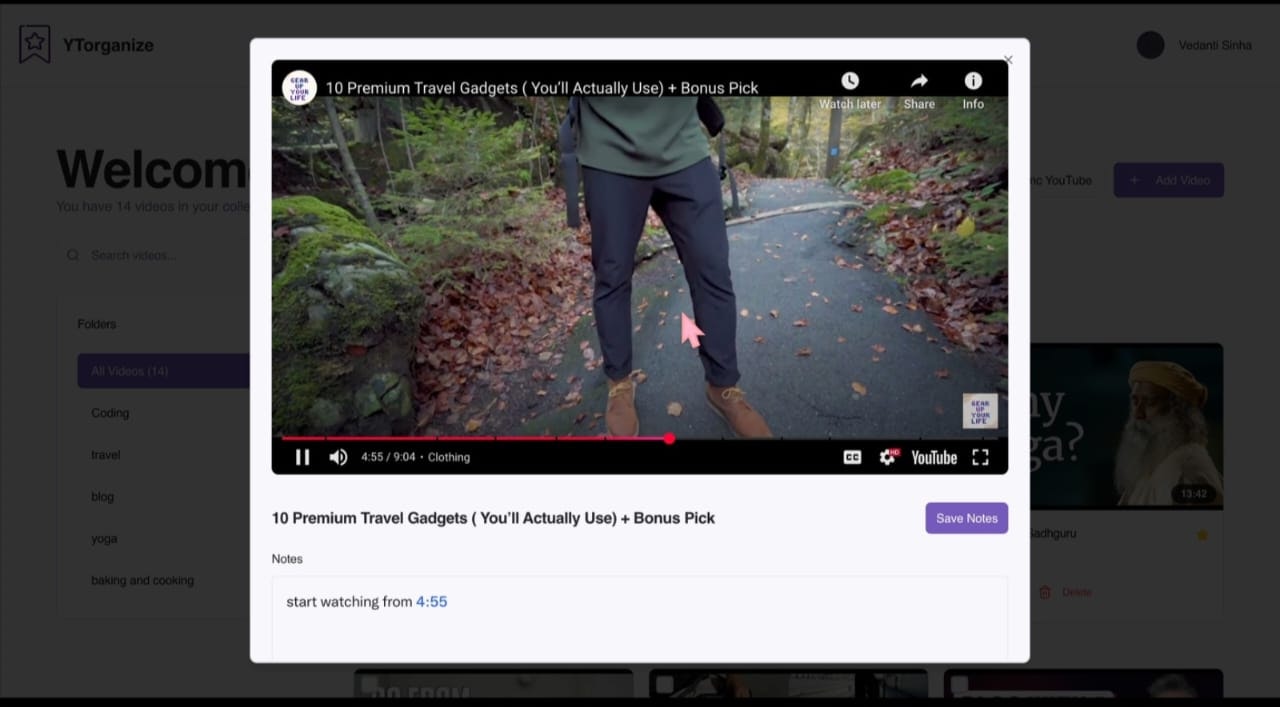The width and height of the screenshot is (1280, 707).
Task: Pause the video with the pause button
Action: pos(302,457)
